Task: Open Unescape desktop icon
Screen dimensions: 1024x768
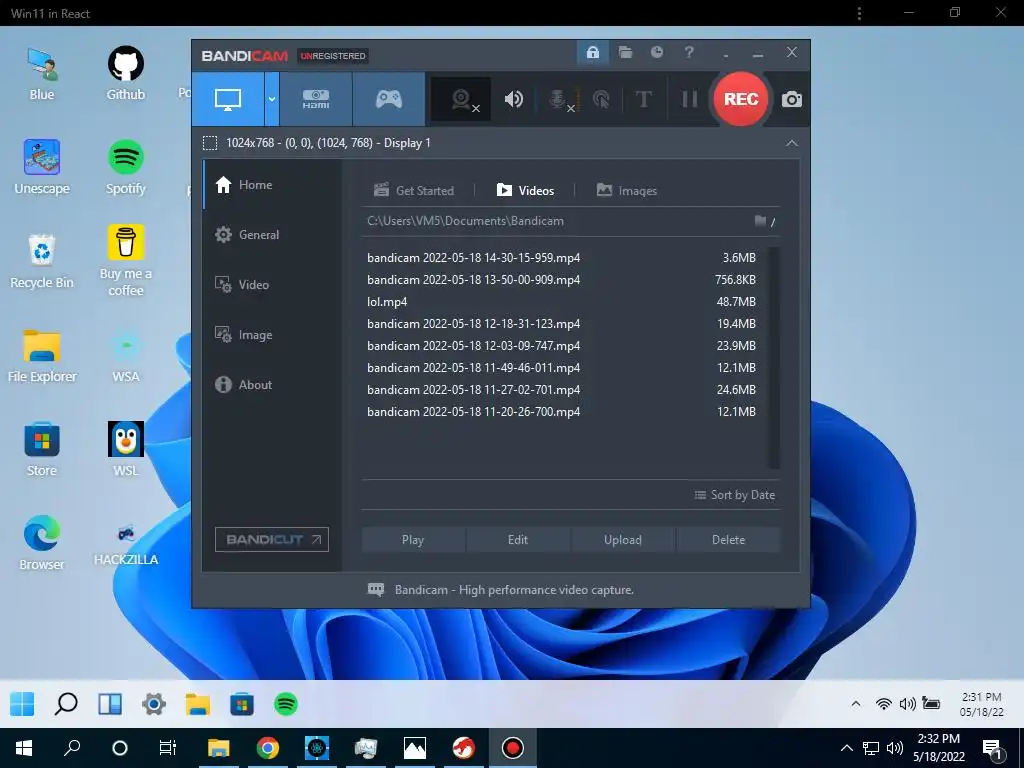Action: click(x=42, y=168)
